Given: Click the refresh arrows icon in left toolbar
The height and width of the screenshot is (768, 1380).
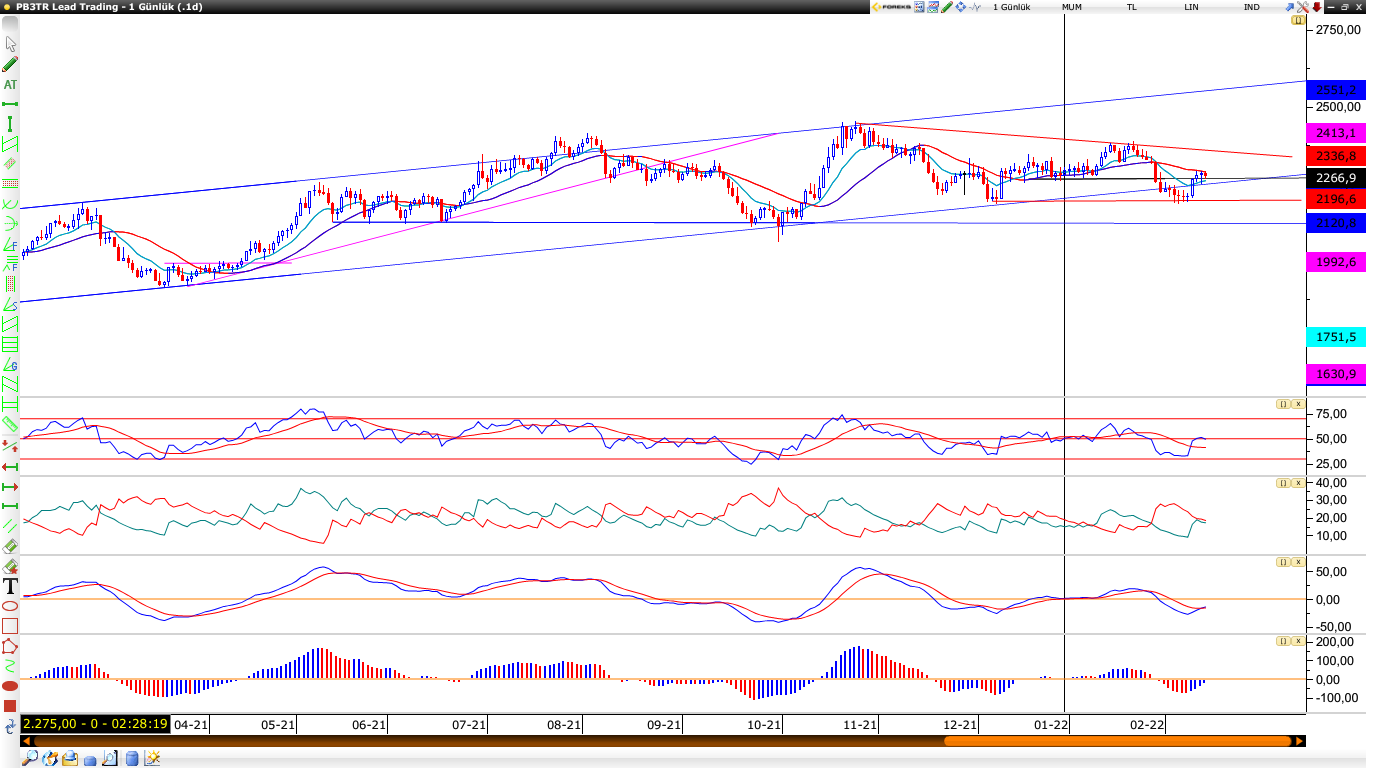Looking at the screenshot, I should click(x=11, y=724).
